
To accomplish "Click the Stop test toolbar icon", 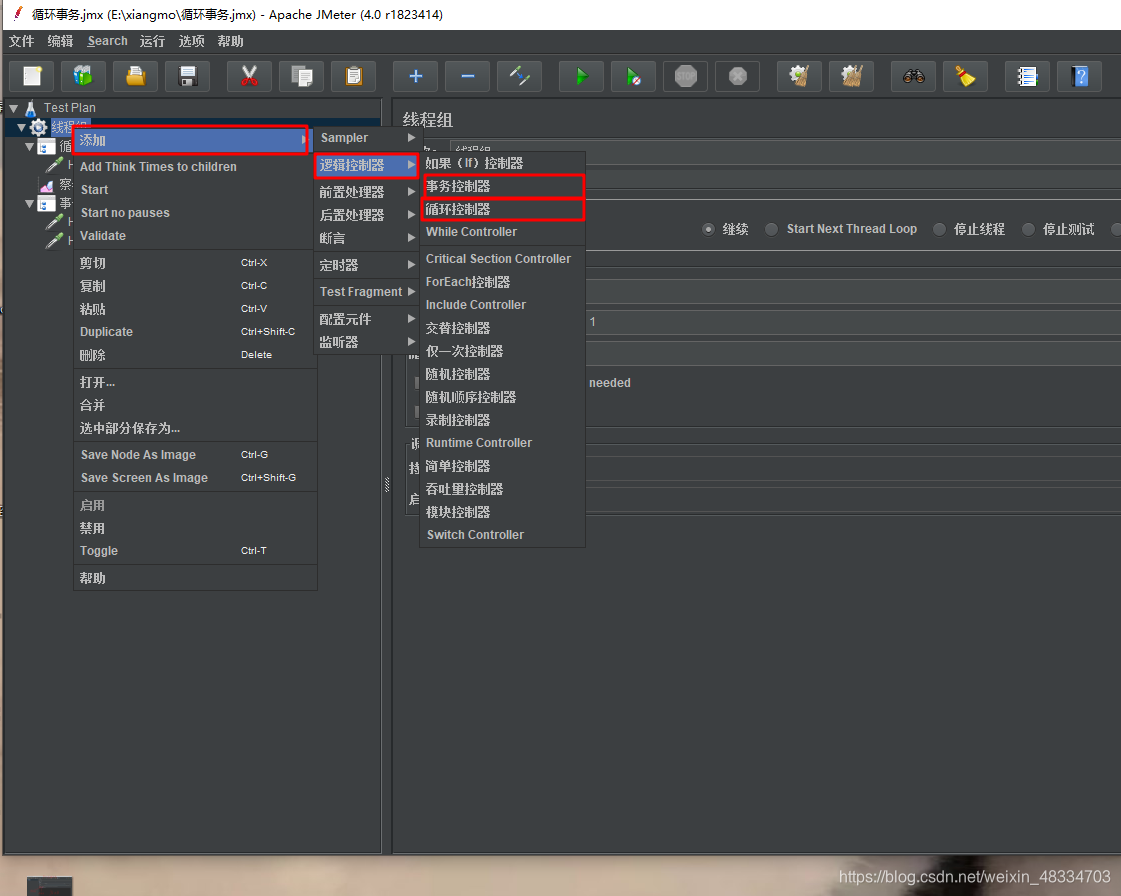I will [x=686, y=76].
